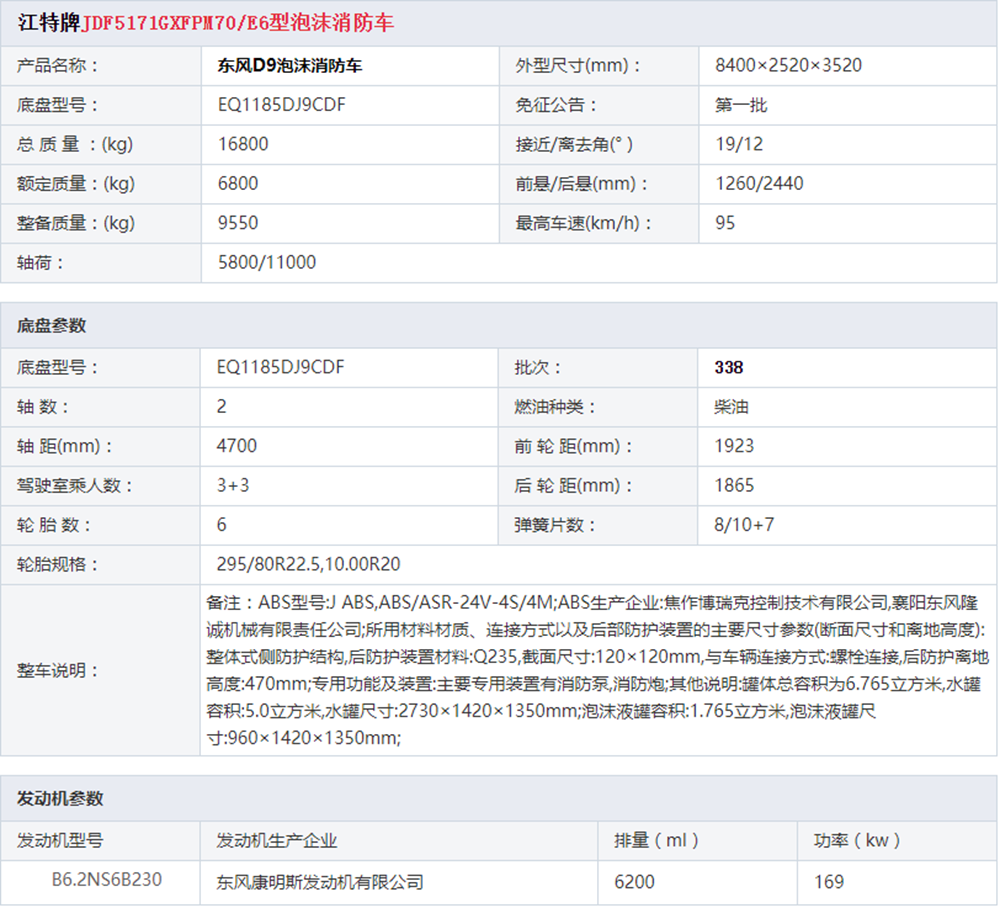Select the maximum speed value 95

tap(725, 223)
